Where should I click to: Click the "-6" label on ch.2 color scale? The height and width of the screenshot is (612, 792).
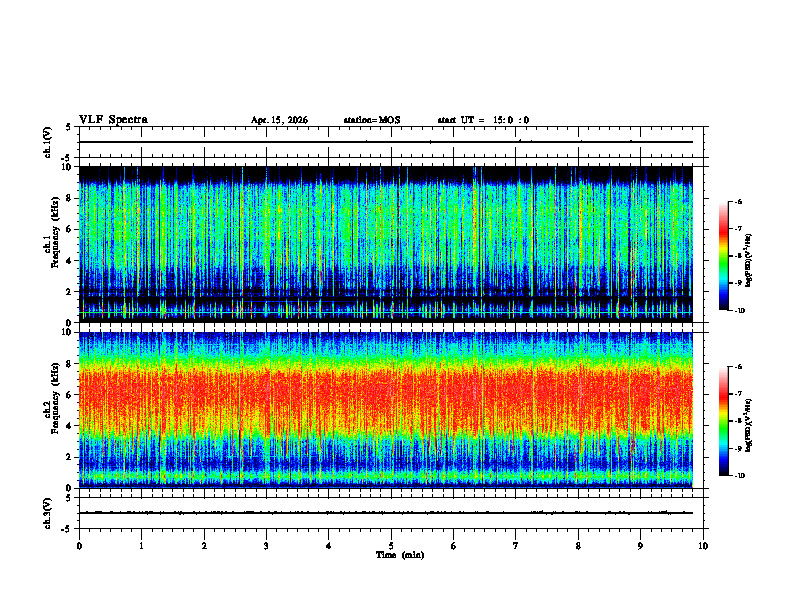point(738,367)
